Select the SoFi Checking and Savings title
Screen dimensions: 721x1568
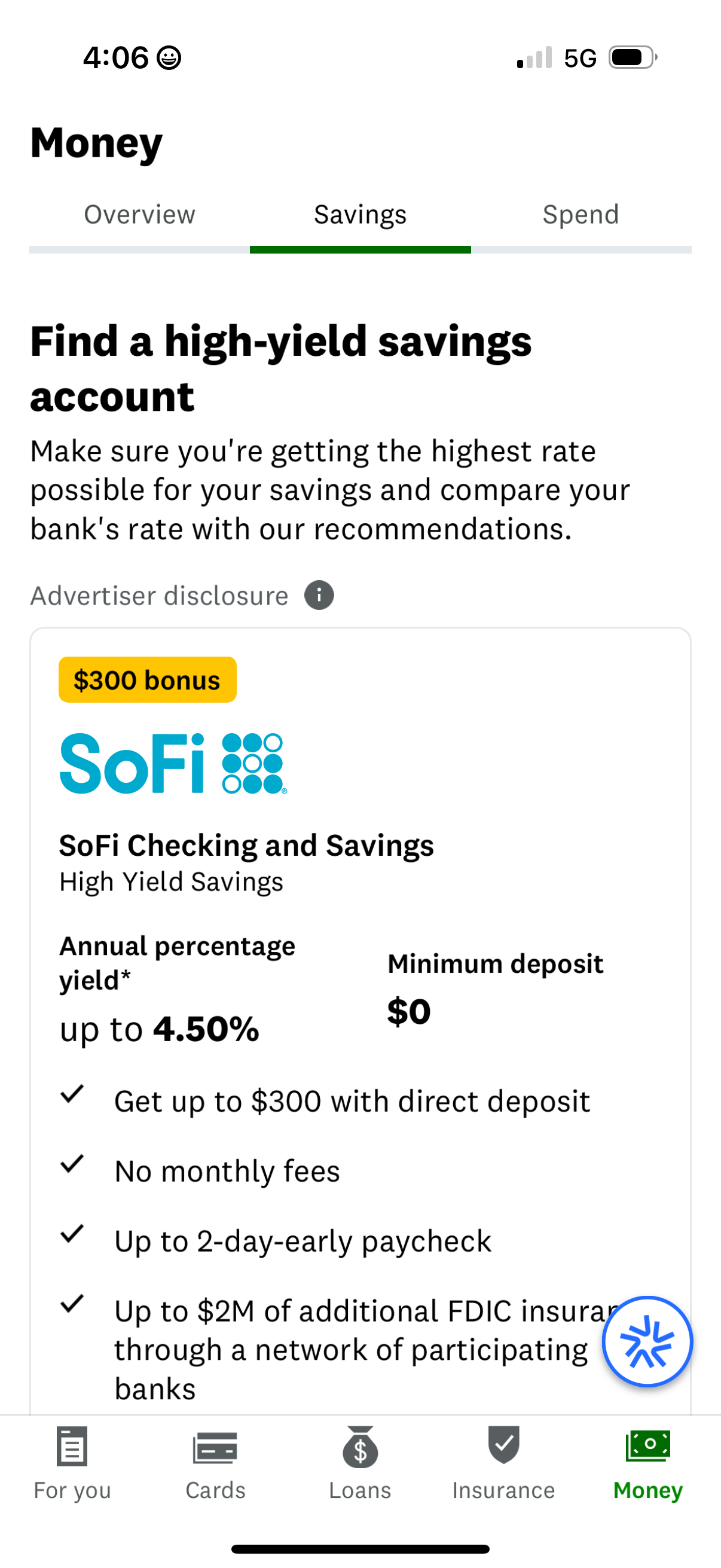pos(246,845)
